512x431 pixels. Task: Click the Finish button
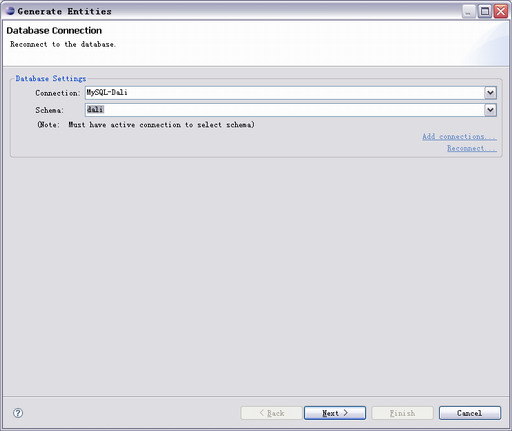tap(402, 413)
